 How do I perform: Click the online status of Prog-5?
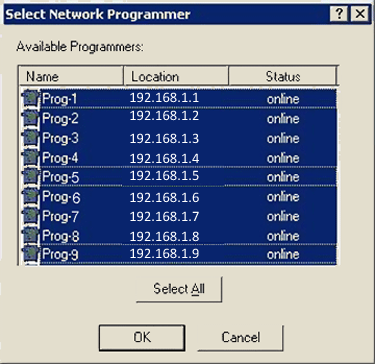tap(283, 177)
